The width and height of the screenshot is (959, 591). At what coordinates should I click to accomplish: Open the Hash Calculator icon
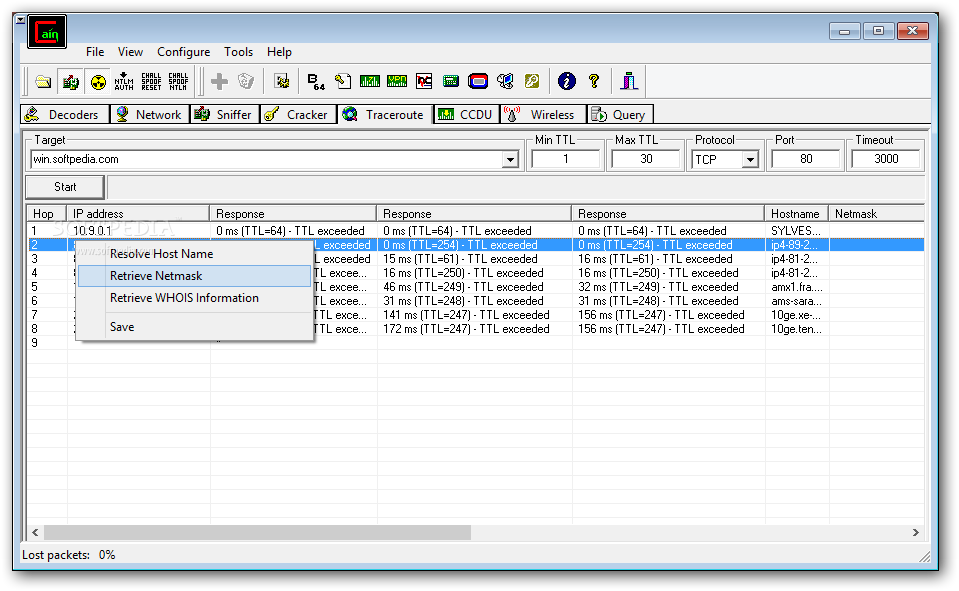tap(451, 81)
